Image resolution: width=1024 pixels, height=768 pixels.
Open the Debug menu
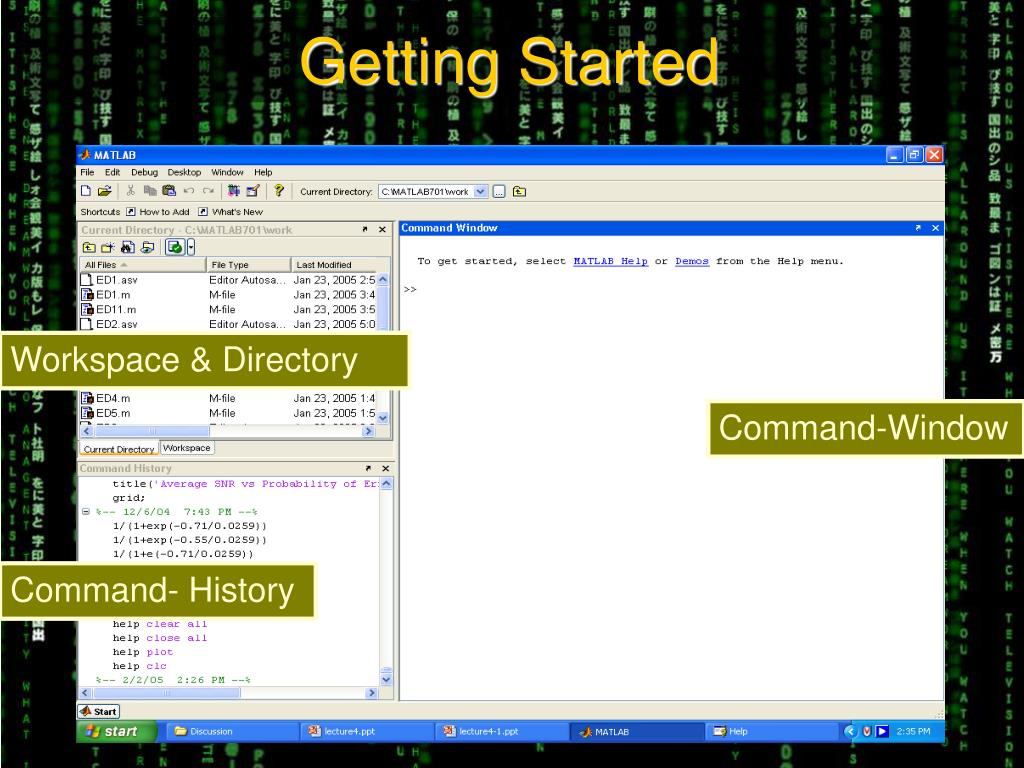coord(144,172)
